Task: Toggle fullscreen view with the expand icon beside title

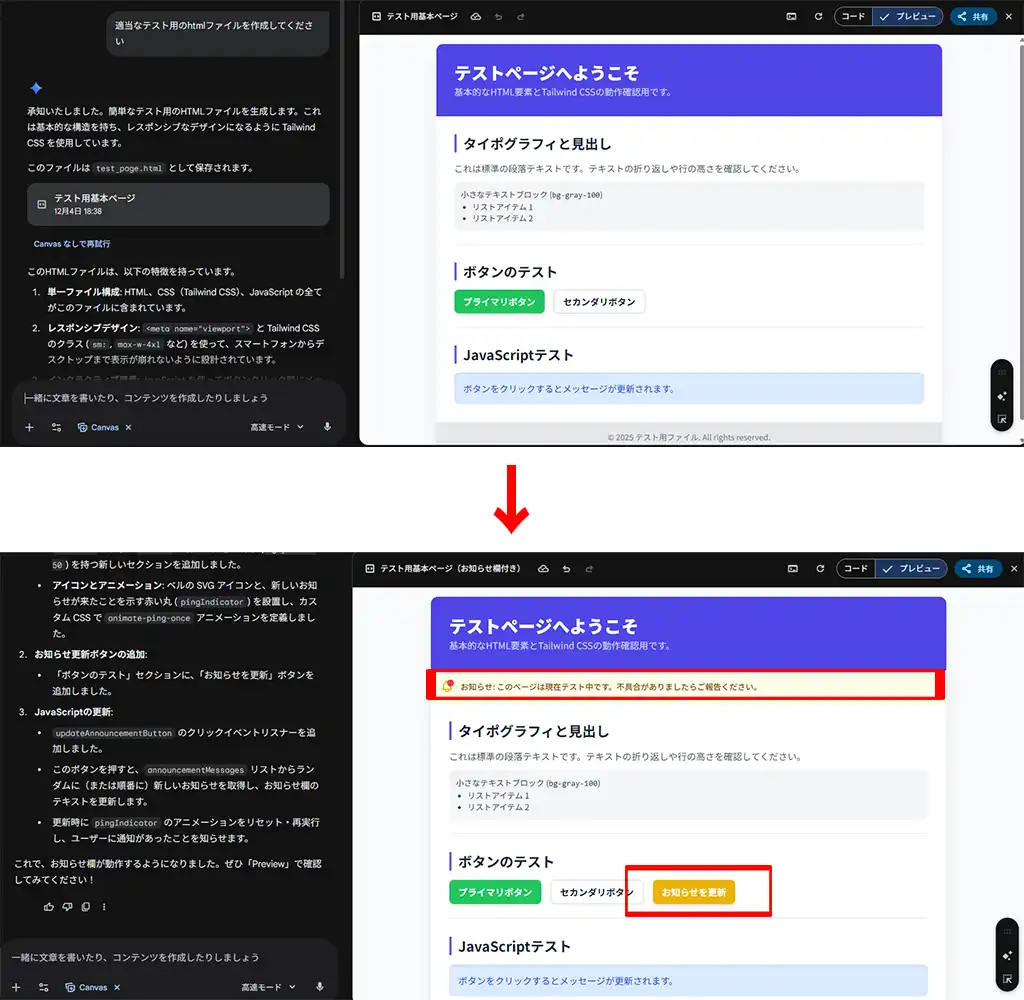Action: coord(377,16)
